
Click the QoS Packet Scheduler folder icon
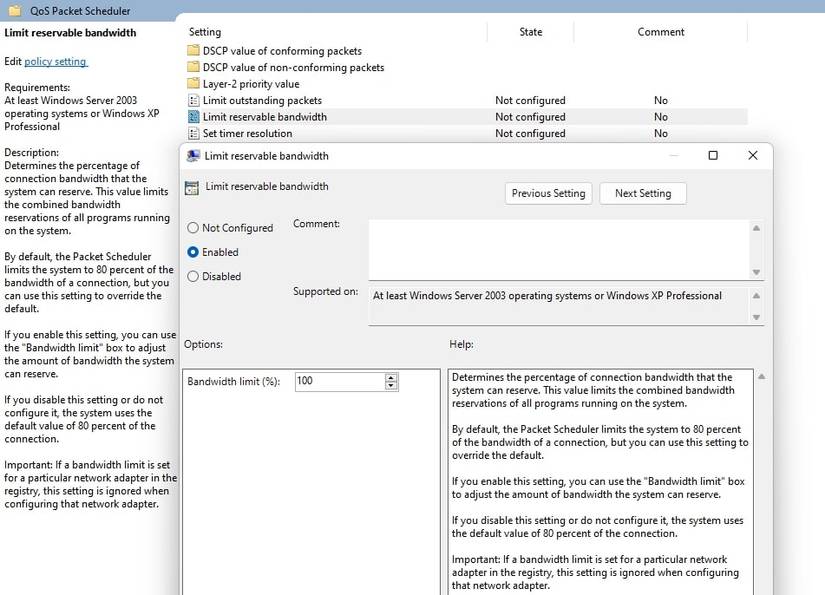pos(15,11)
